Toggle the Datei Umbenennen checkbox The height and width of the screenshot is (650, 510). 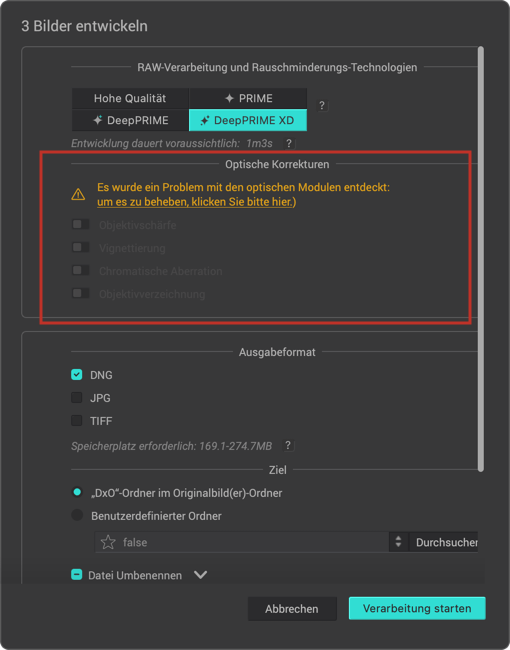point(77,575)
